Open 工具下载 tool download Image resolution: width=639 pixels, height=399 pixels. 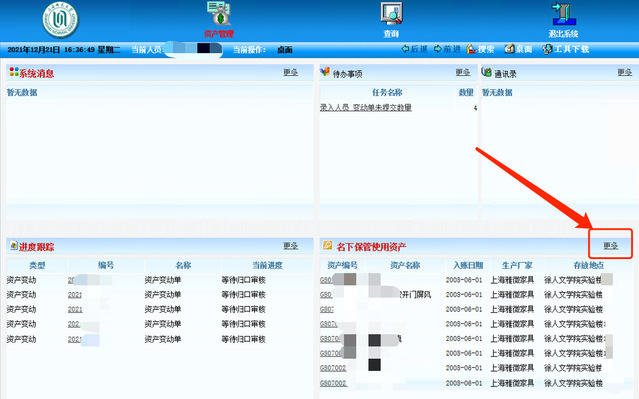(x=566, y=49)
